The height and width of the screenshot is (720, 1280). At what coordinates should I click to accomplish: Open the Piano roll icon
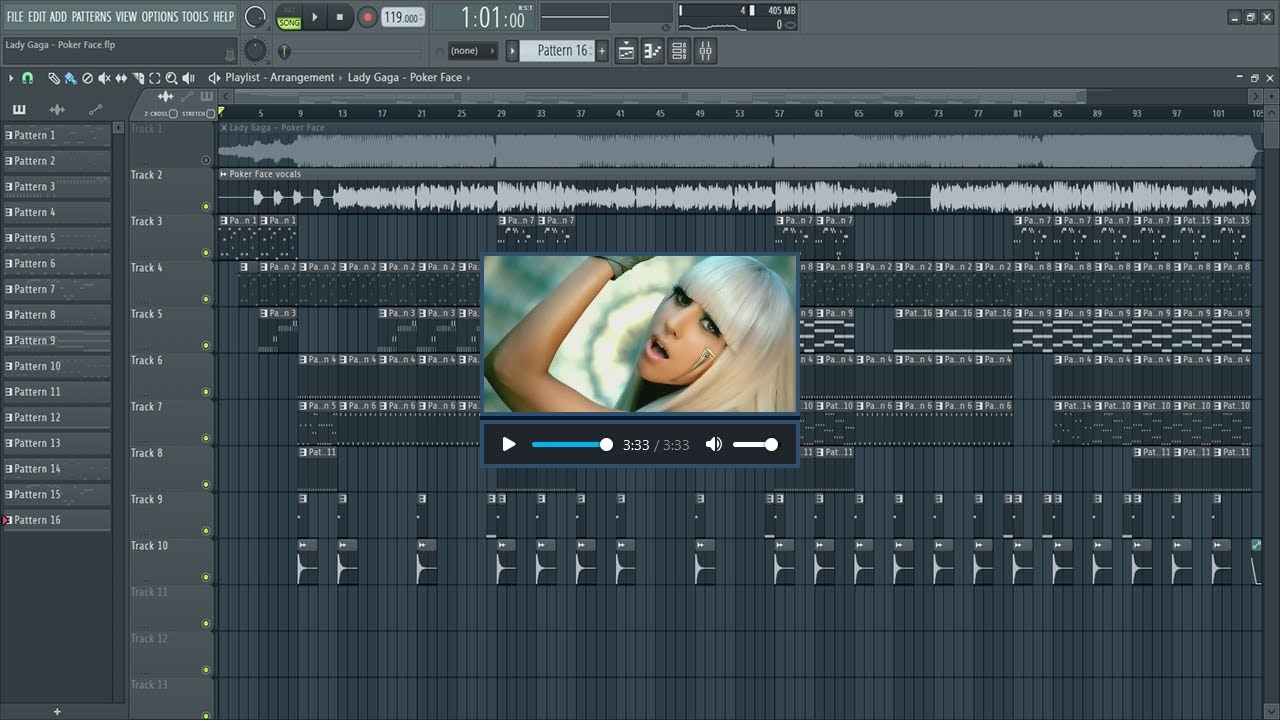pos(653,51)
